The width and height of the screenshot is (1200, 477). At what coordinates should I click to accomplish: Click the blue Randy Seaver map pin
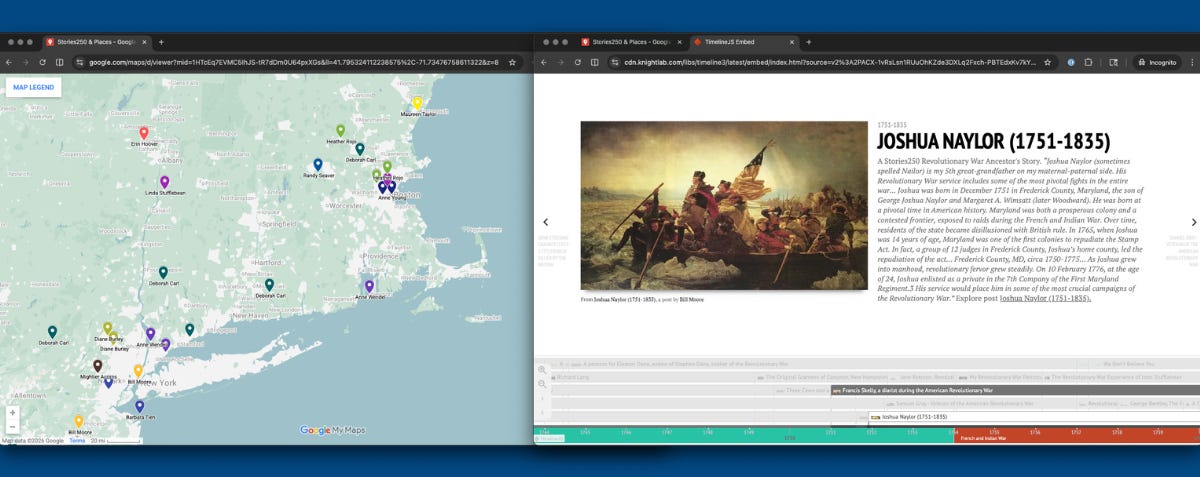(318, 164)
